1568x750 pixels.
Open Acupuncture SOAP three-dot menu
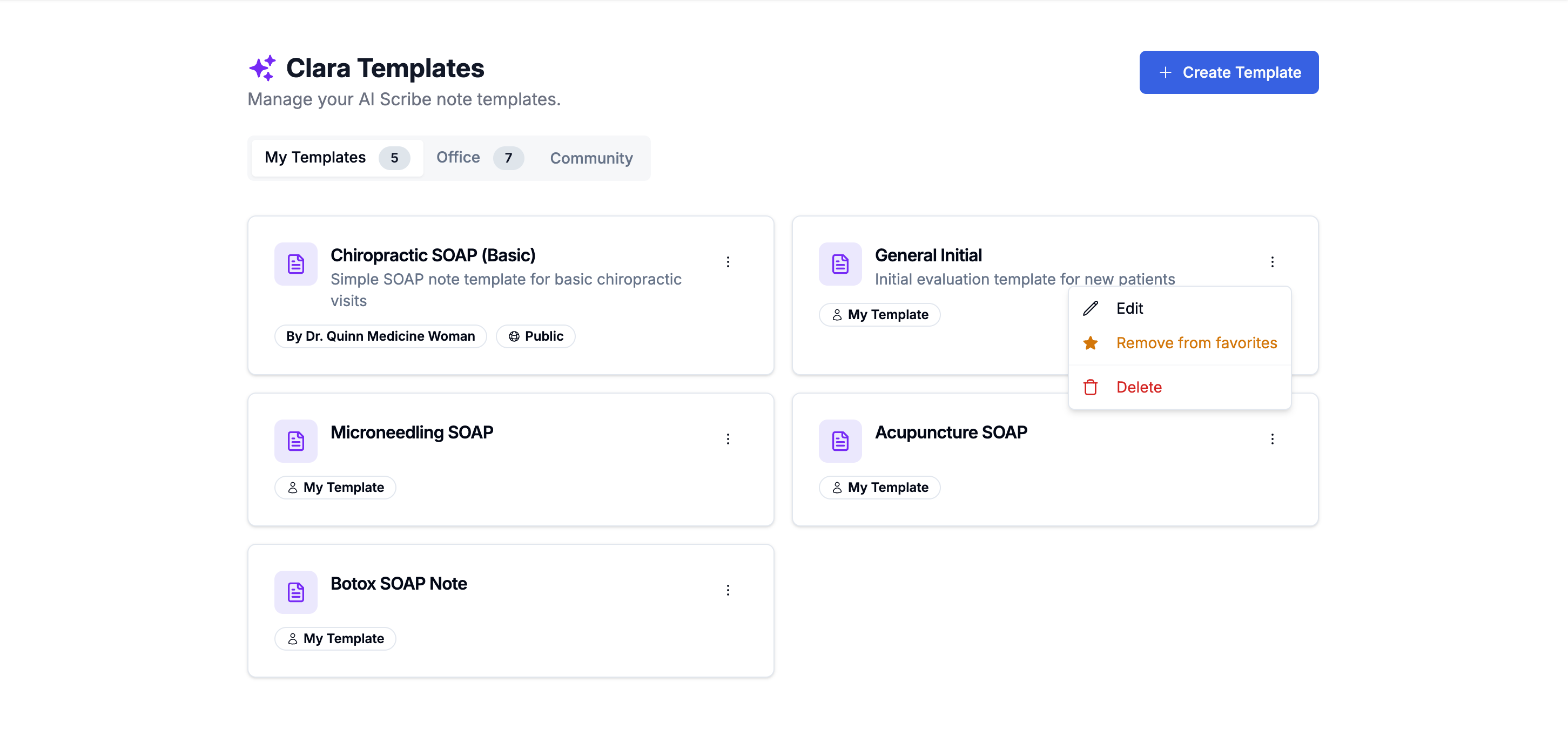[x=1272, y=438]
